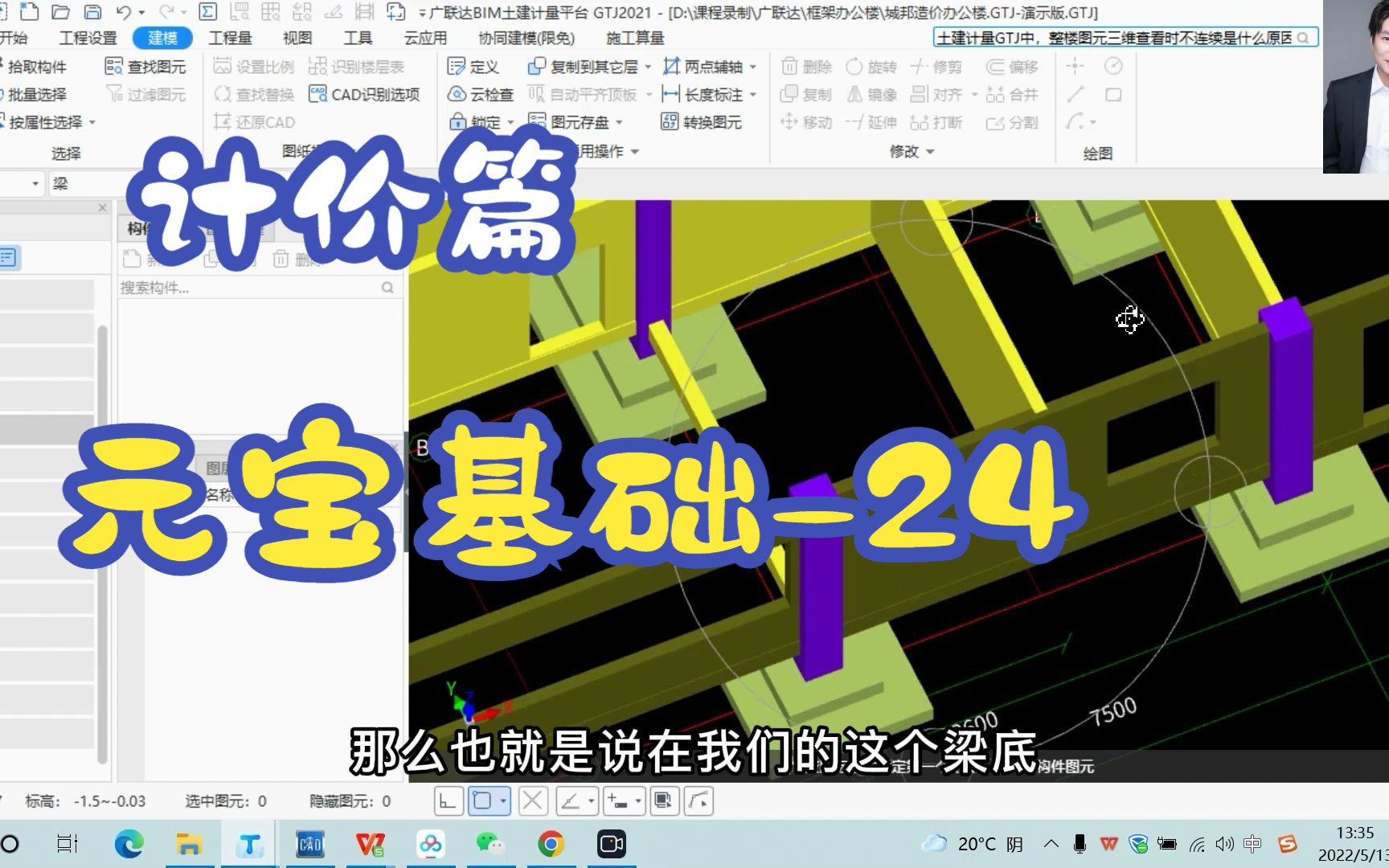Expand 长度标注 dropdown arrow
This screenshot has width=1389, height=868.
[753, 95]
